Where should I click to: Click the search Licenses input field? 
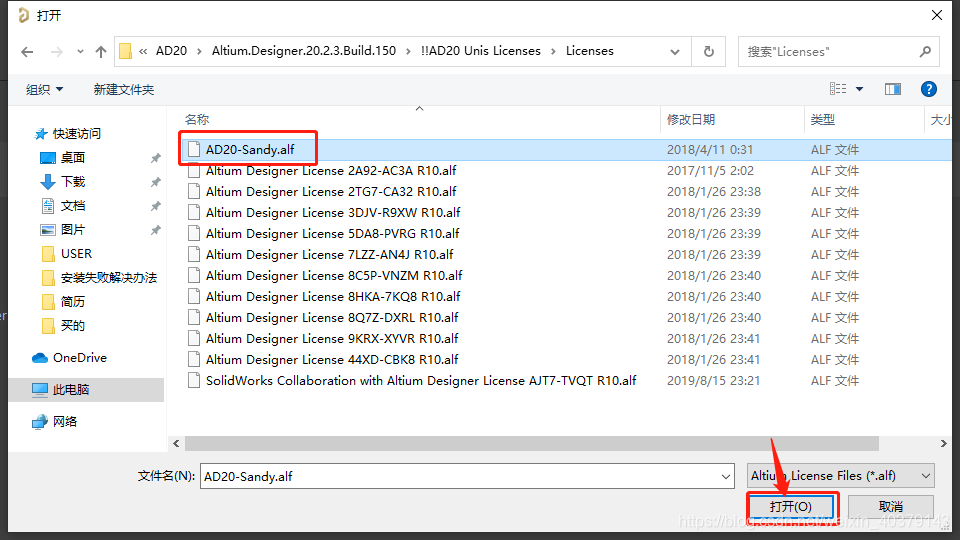point(827,52)
